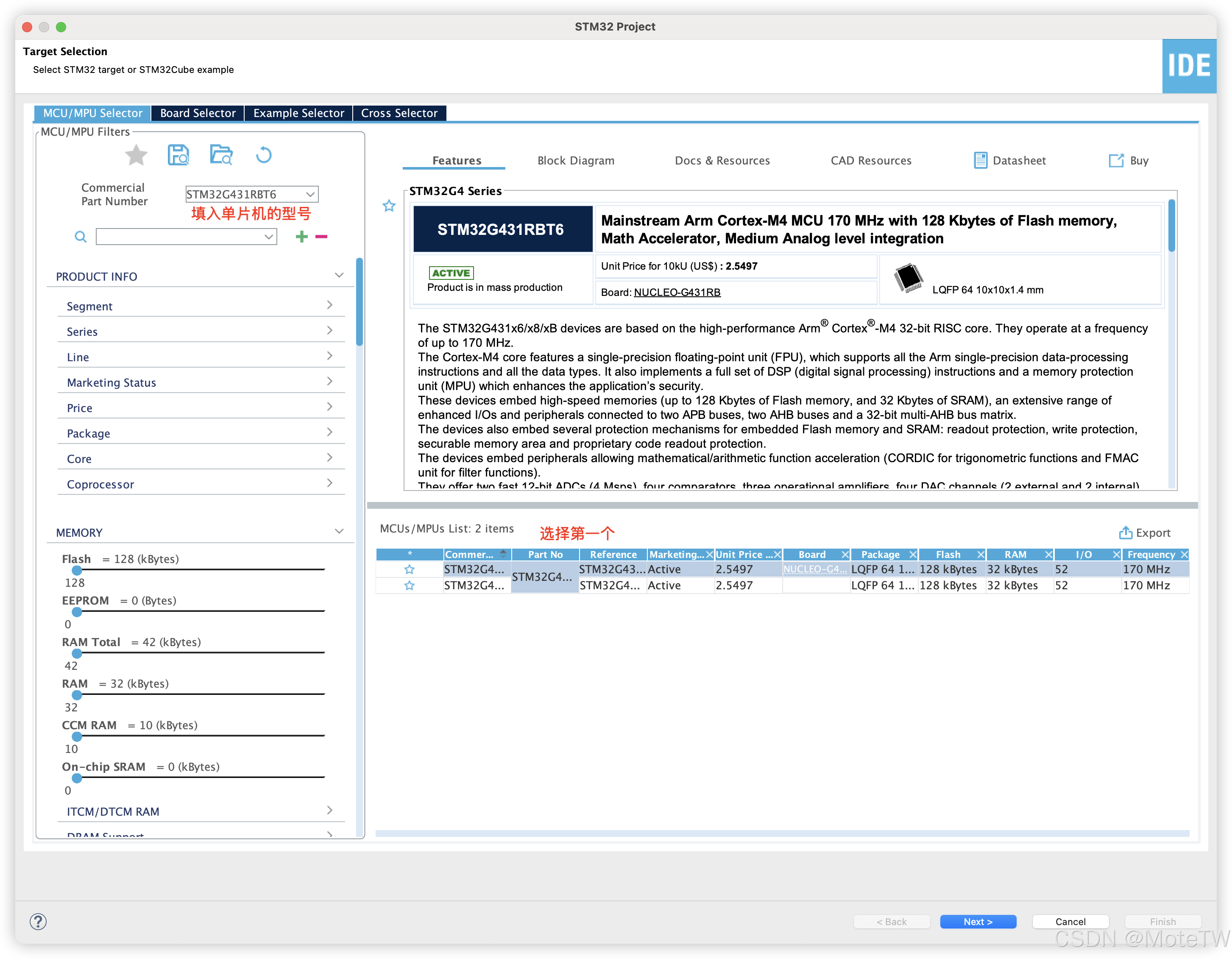
Task: Open the help question mark icon
Action: [x=38, y=921]
